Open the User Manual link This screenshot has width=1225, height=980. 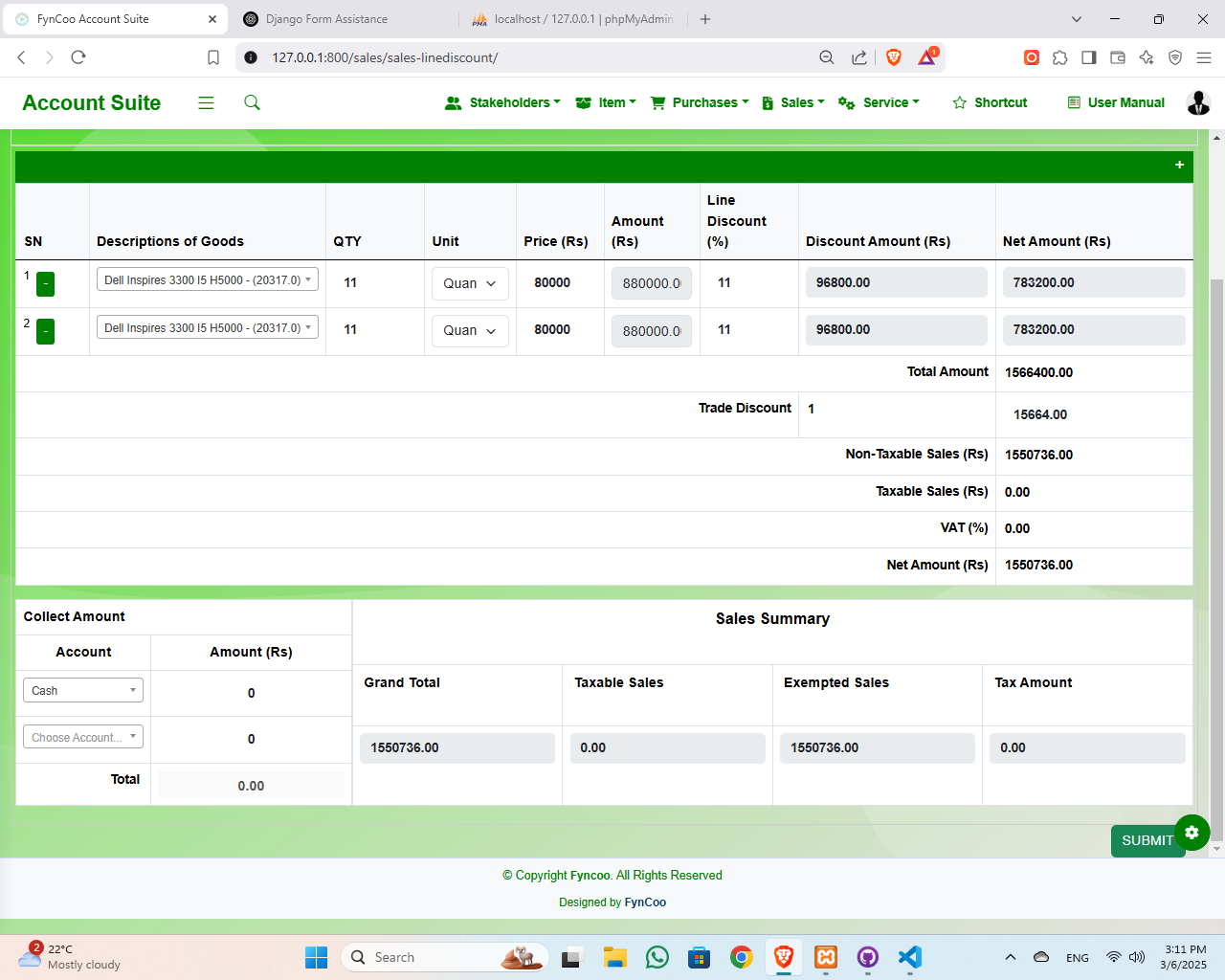tap(1116, 102)
